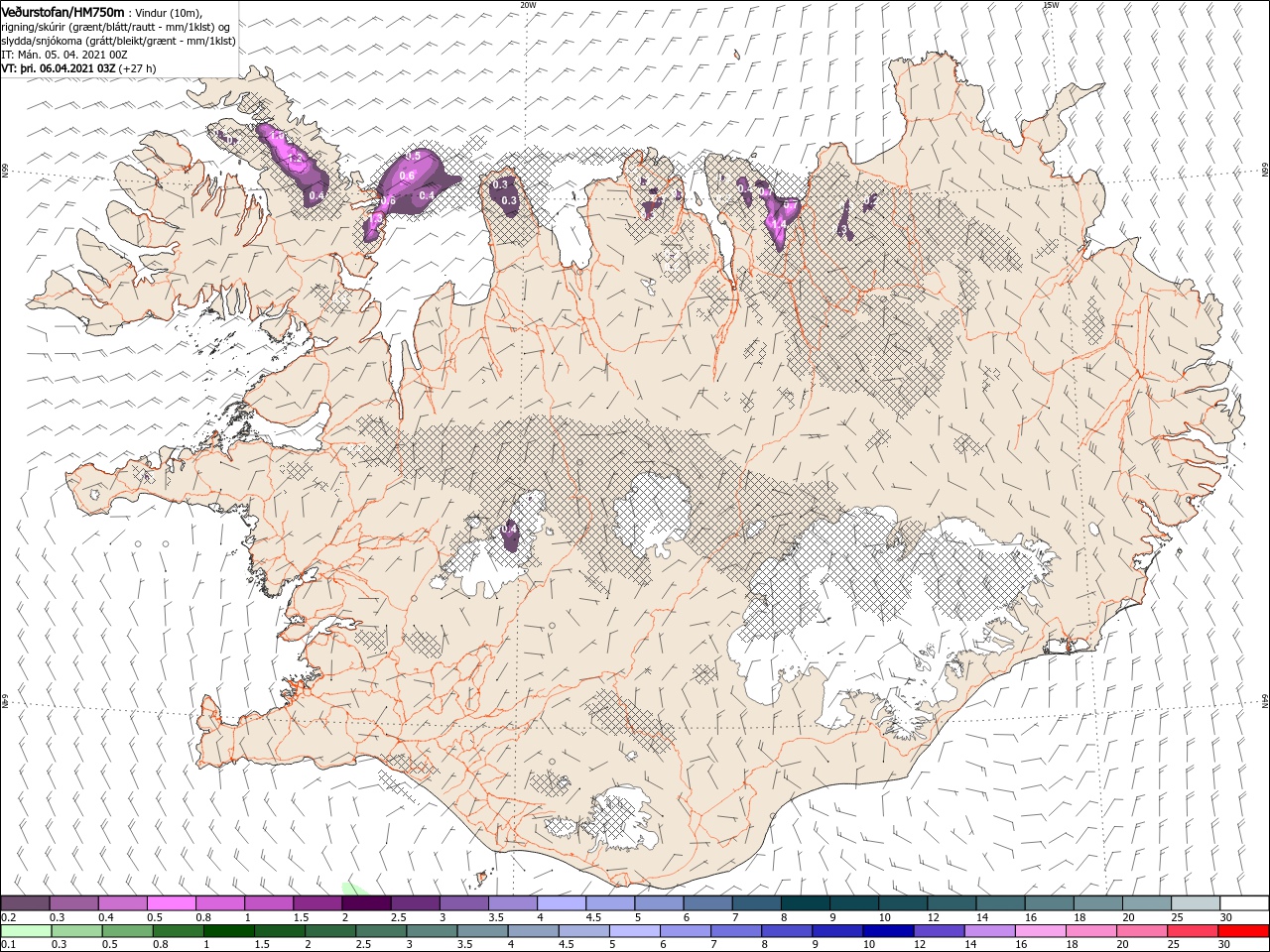Select the violet 12–14 swatch in lower legend row
This screenshot has width=1270, height=952.
(x=939, y=931)
